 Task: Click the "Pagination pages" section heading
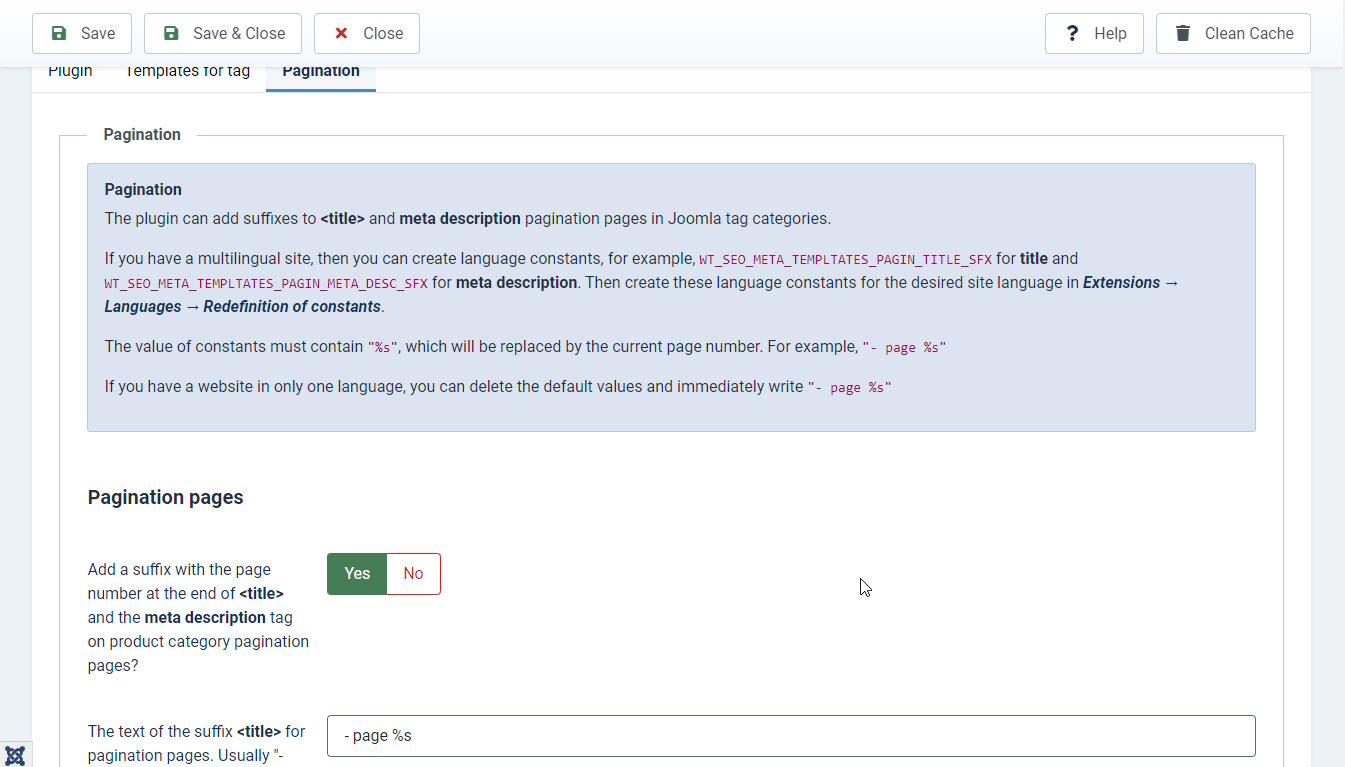click(165, 497)
